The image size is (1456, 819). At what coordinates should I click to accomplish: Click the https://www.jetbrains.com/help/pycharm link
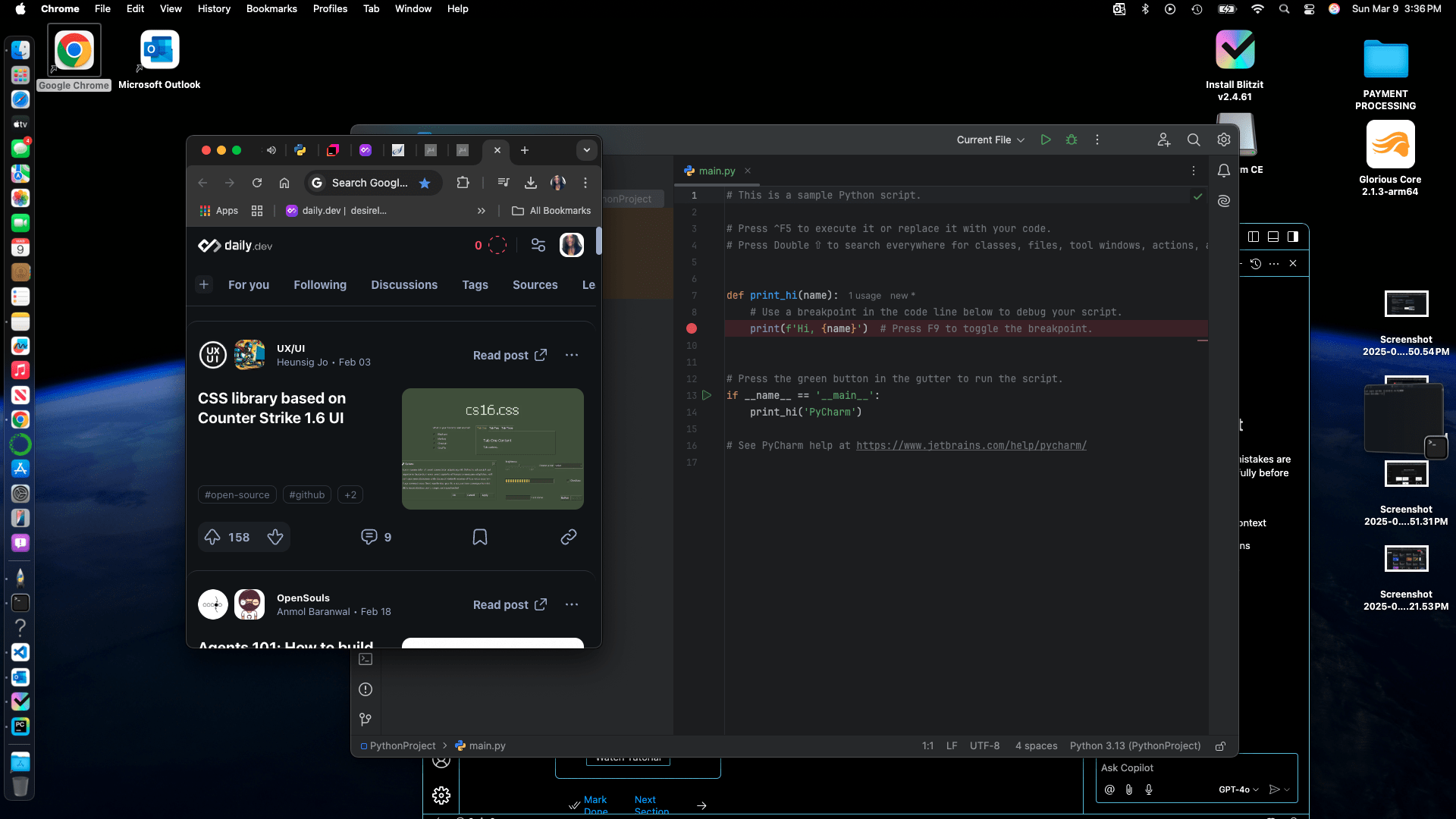(970, 445)
